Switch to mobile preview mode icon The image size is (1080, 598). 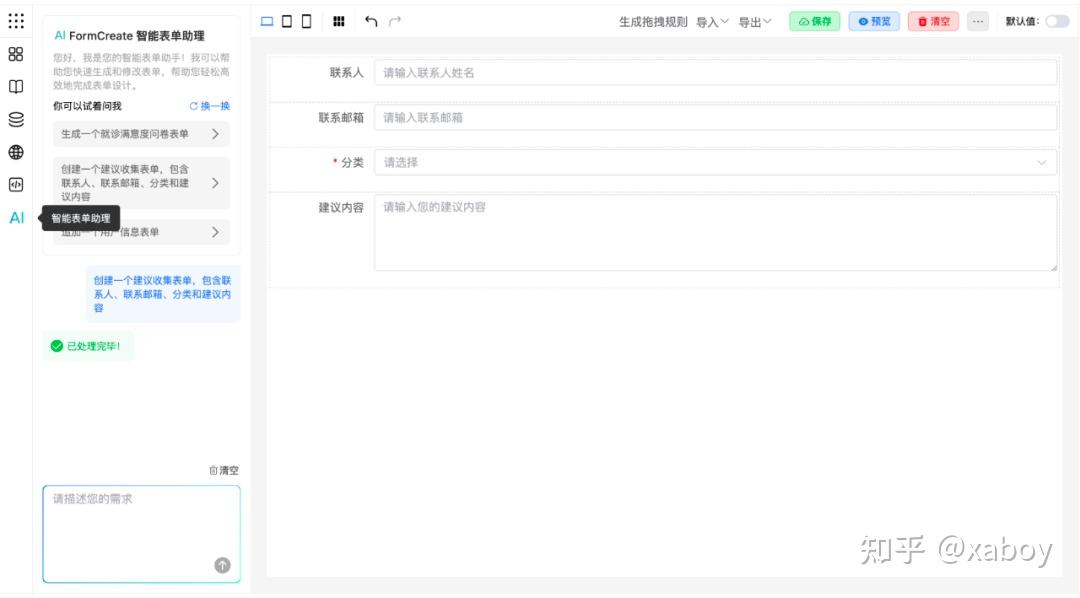click(305, 20)
